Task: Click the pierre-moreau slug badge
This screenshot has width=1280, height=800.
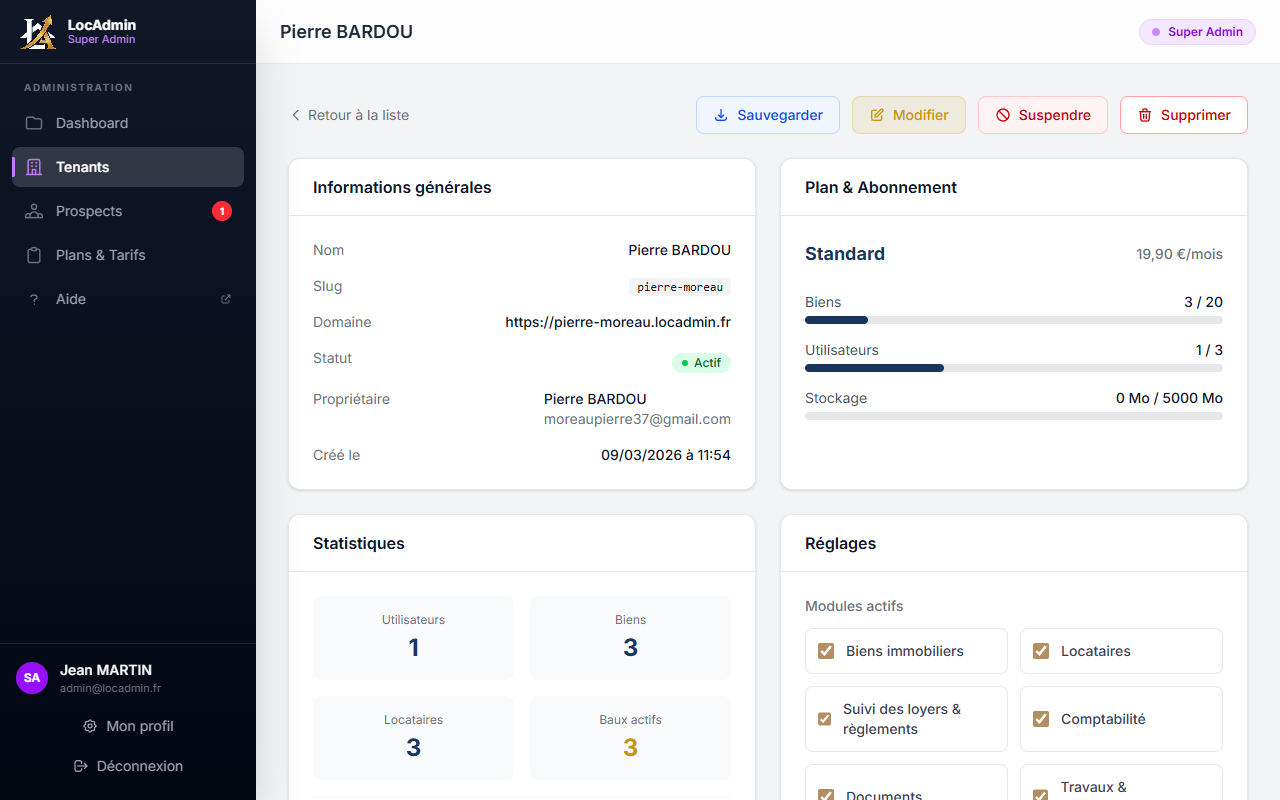Action: tap(680, 286)
